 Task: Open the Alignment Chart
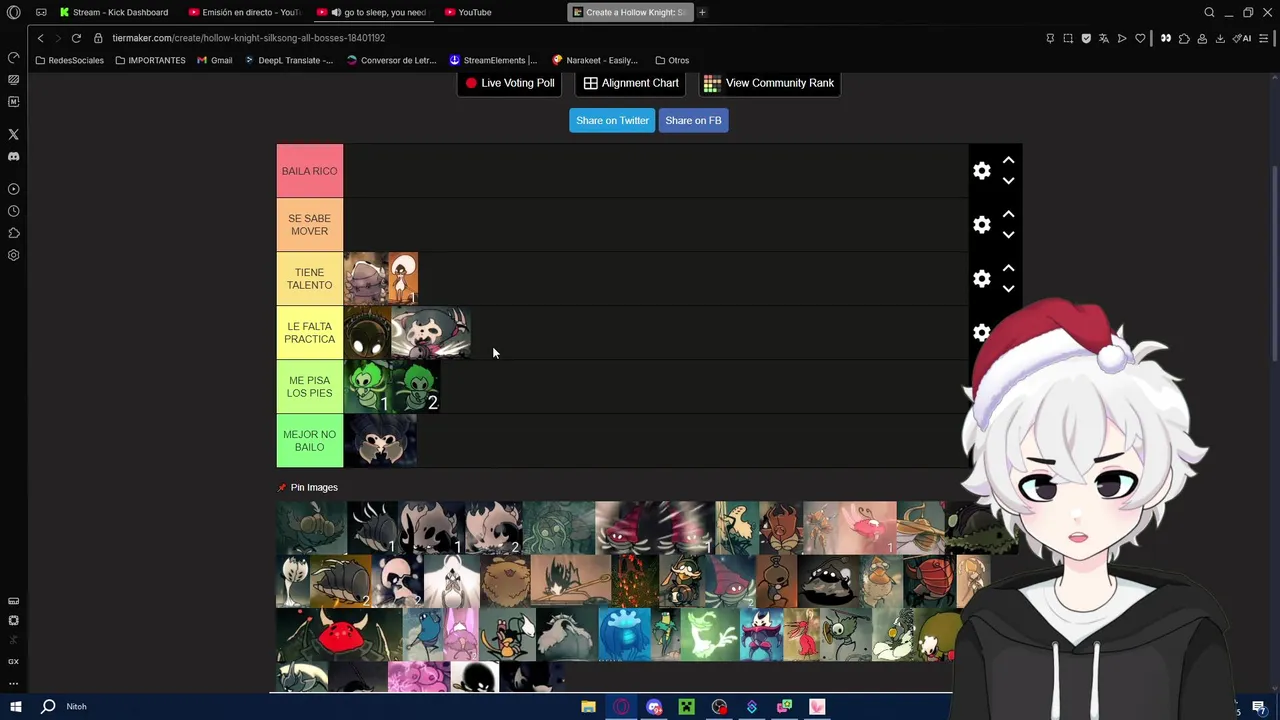coord(631,83)
